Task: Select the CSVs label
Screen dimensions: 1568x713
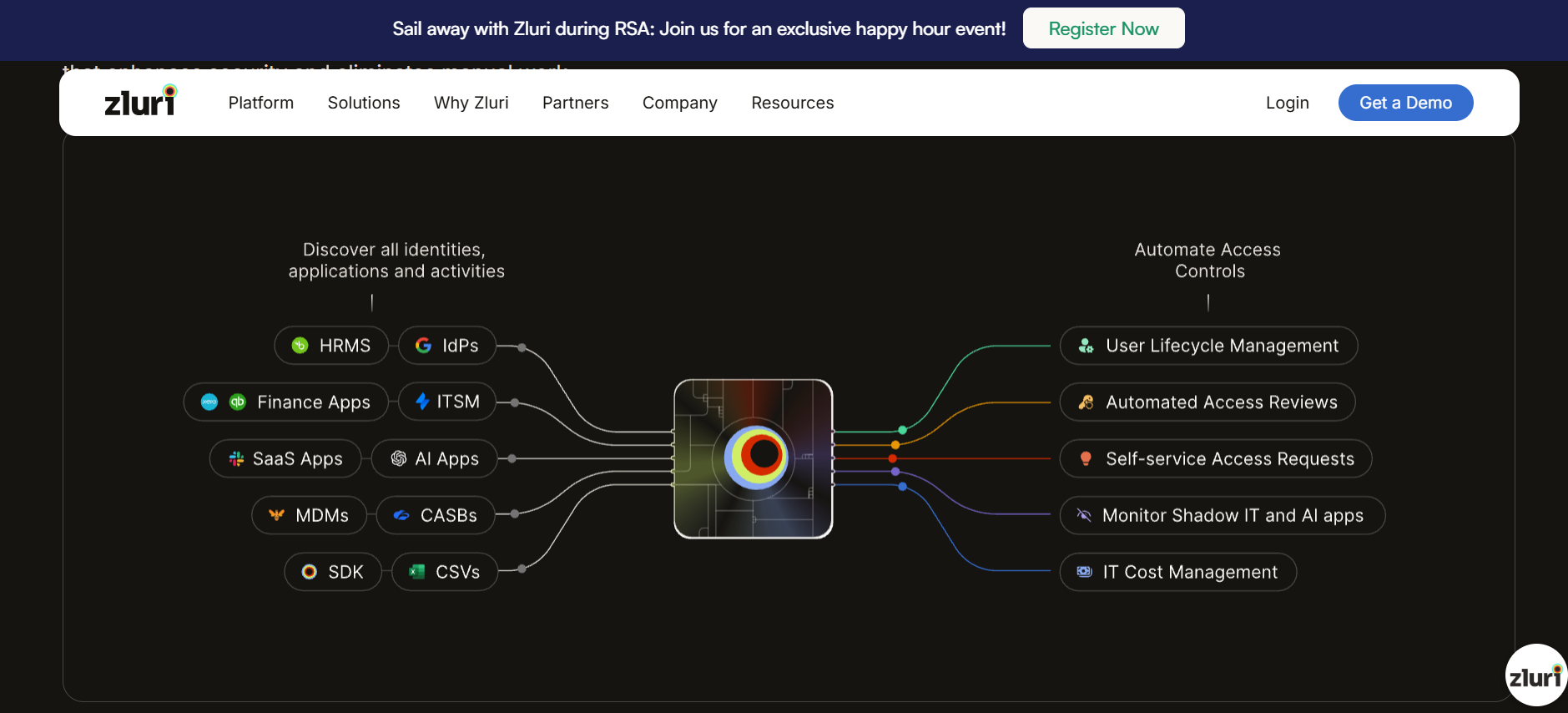Action: [x=457, y=572]
